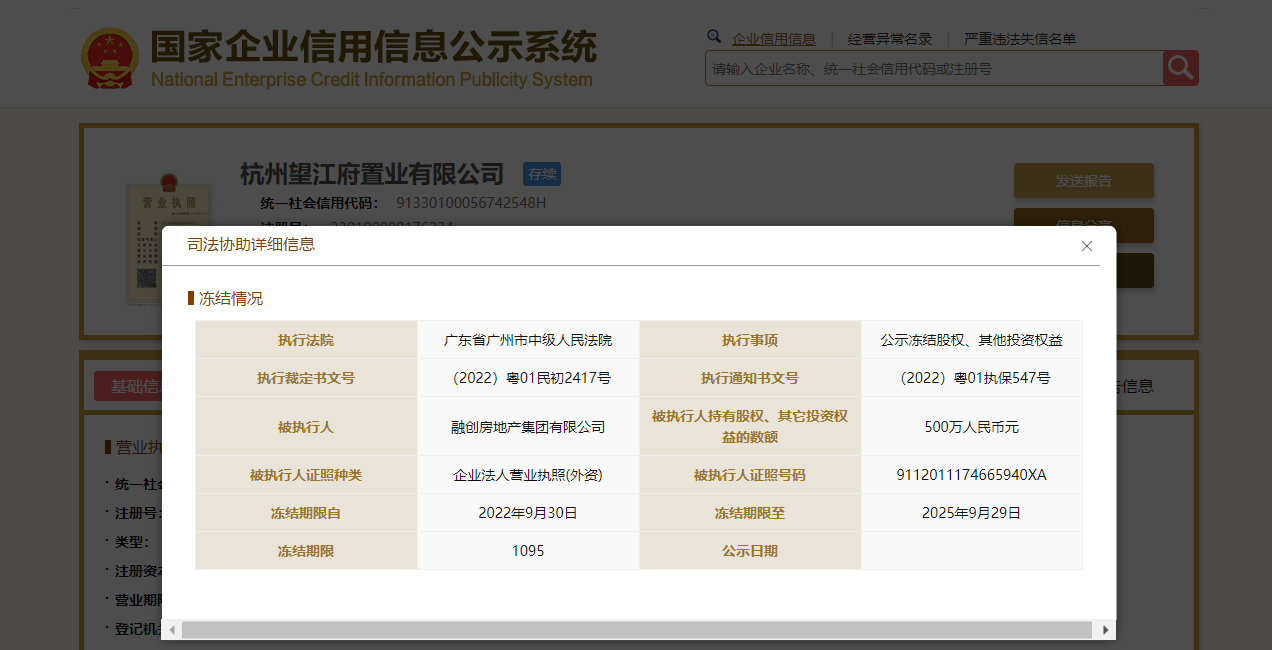Click the value 公示冻结股权、其他投资权益
The image size is (1272, 650).
[971, 340]
